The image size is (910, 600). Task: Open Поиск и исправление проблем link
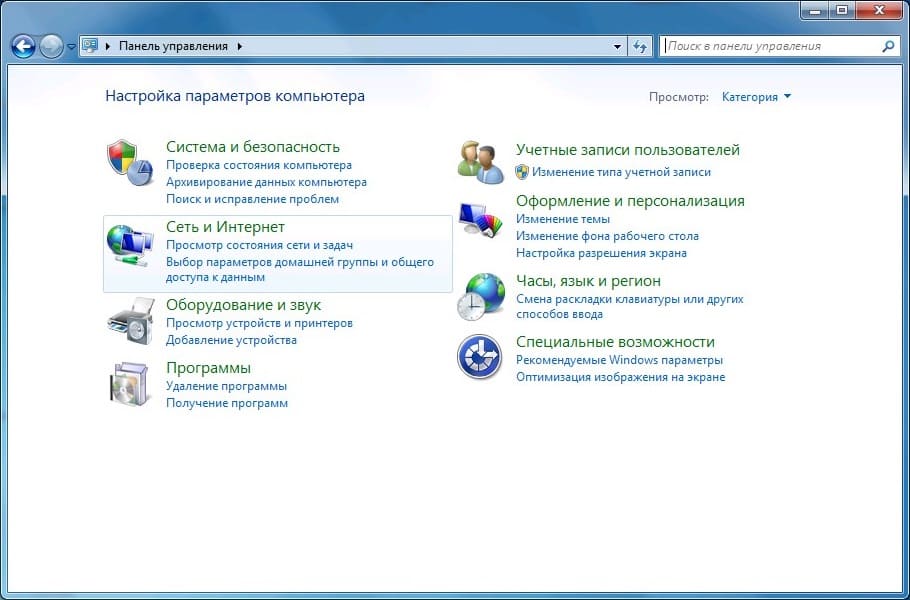pos(252,199)
